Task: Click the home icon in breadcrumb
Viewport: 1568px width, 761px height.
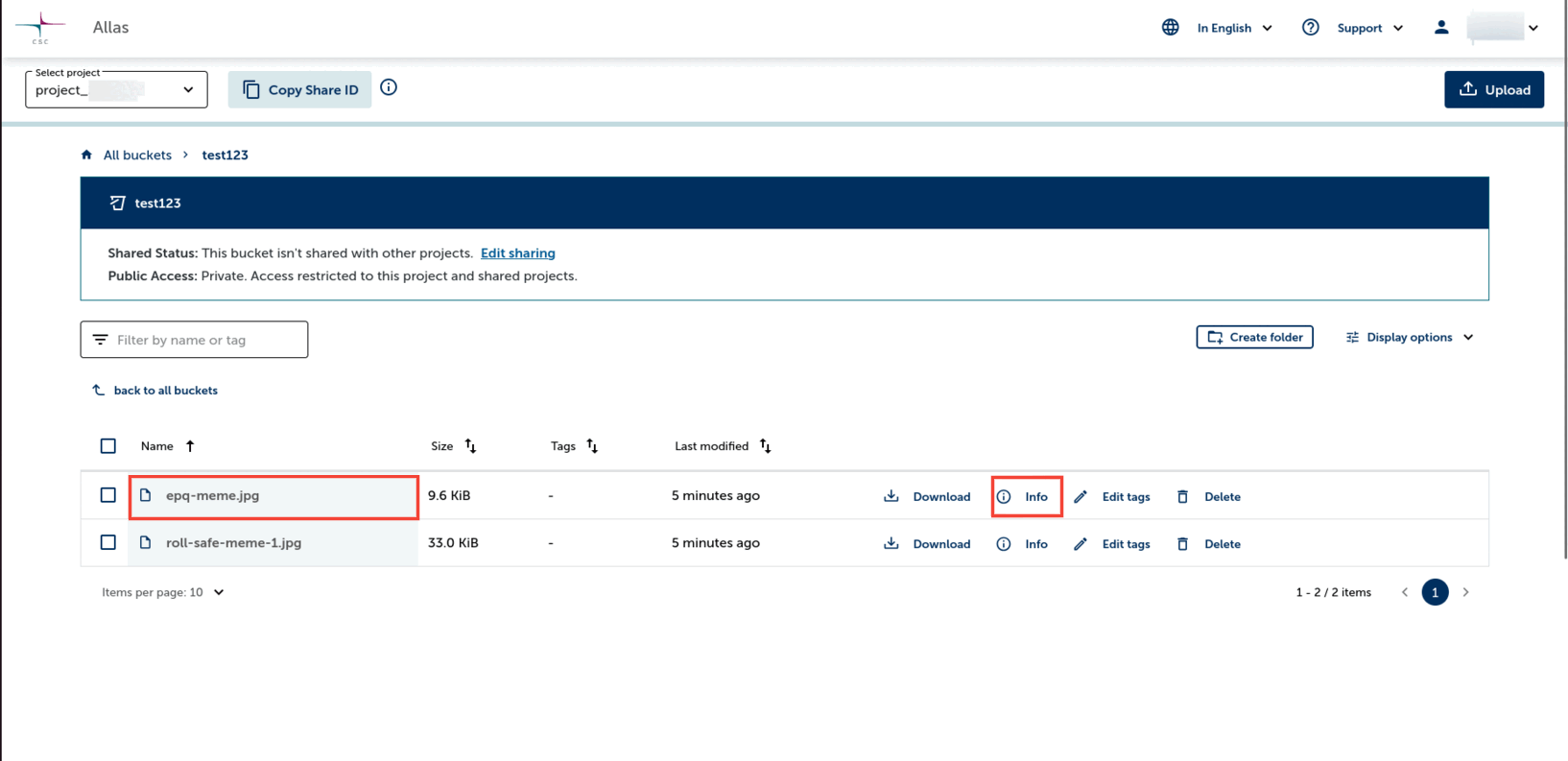Action: click(87, 155)
